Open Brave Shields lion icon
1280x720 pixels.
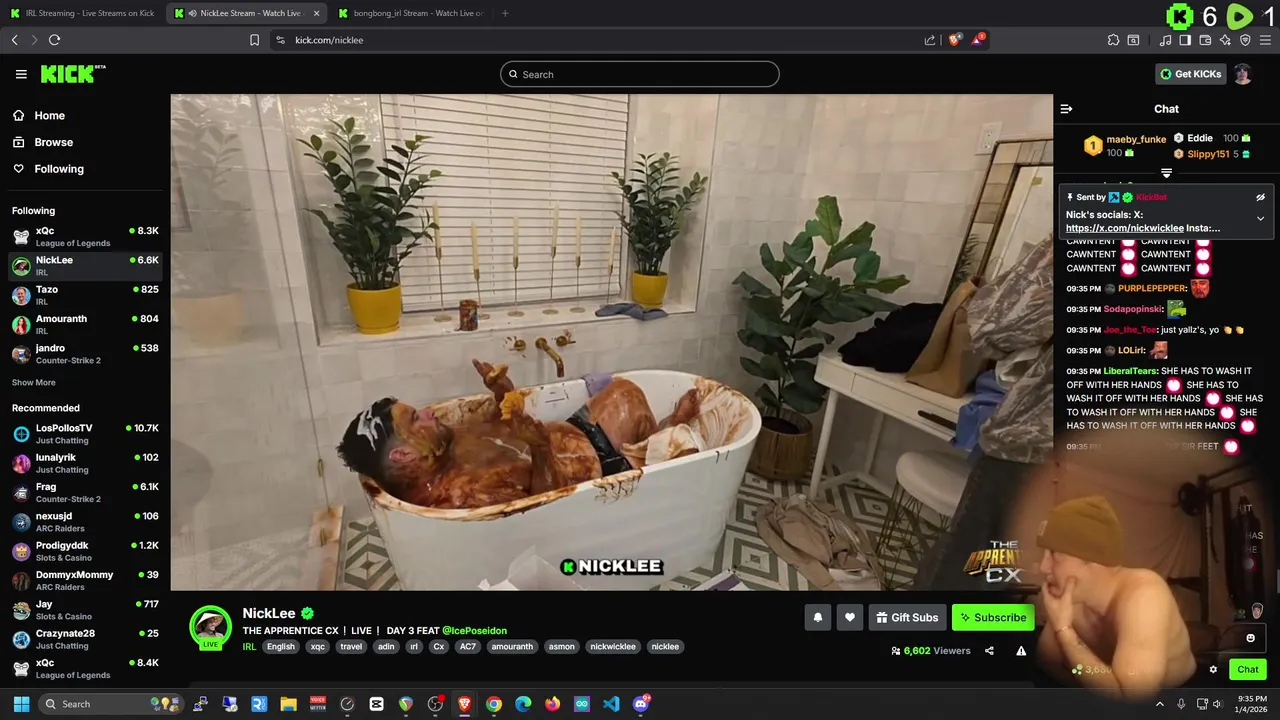[954, 40]
